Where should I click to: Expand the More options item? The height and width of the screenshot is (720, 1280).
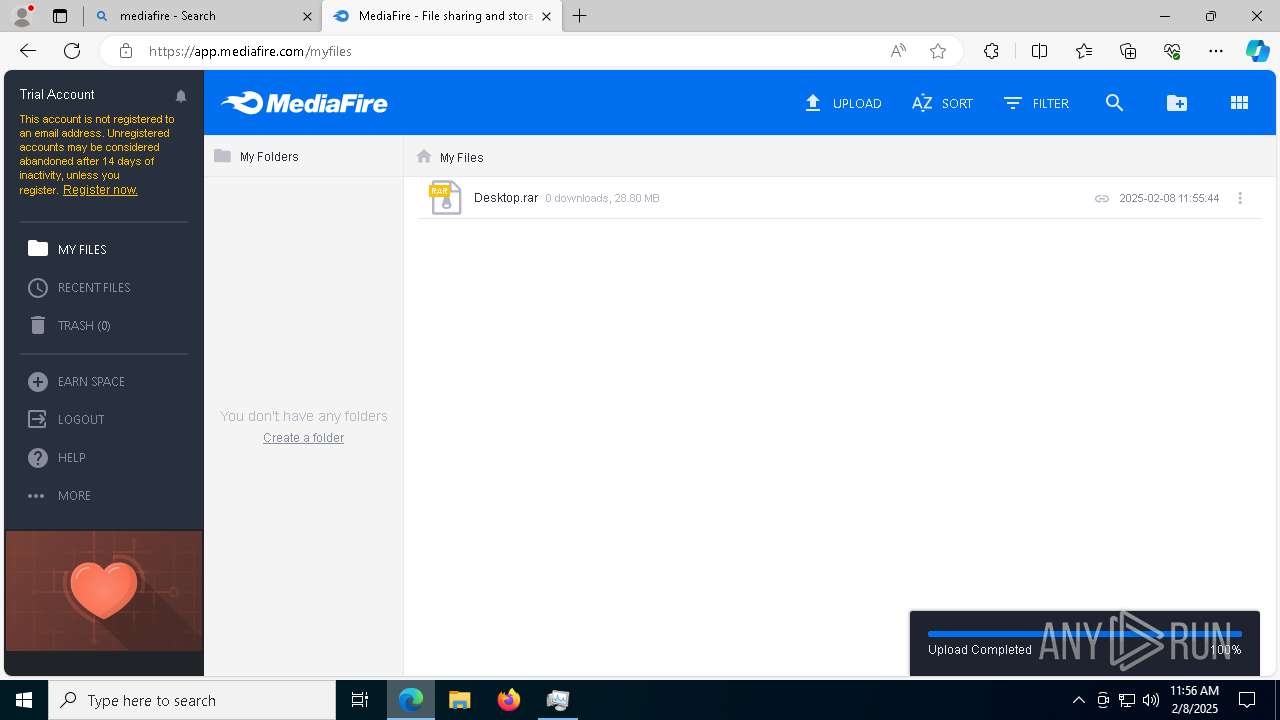pyautogui.click(x=60, y=496)
